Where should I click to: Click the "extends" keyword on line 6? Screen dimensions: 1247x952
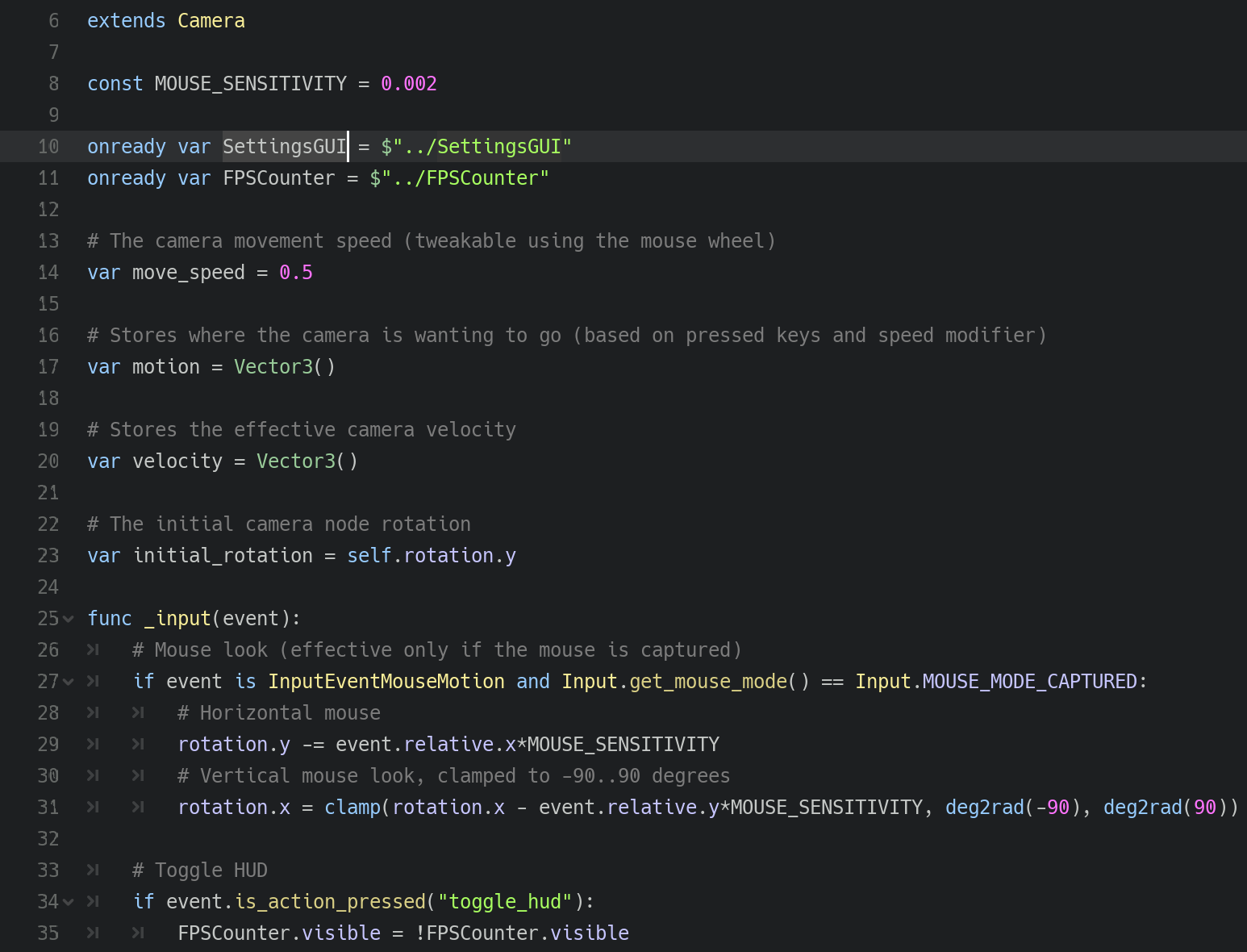coord(127,21)
